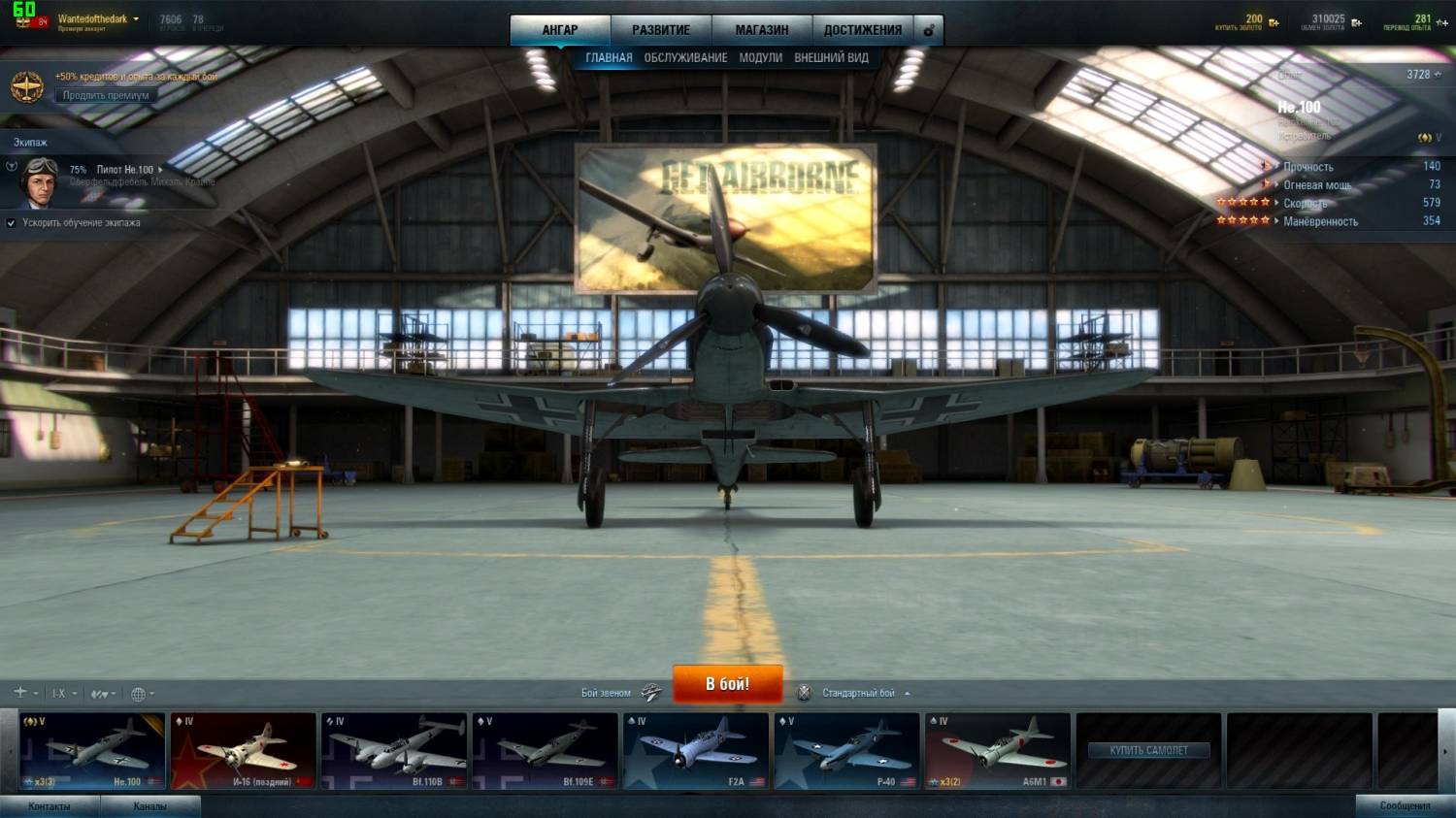This screenshot has height=818, width=1456.
Task: Select the Bf.110B aircraft thumbnail
Action: tap(394, 752)
